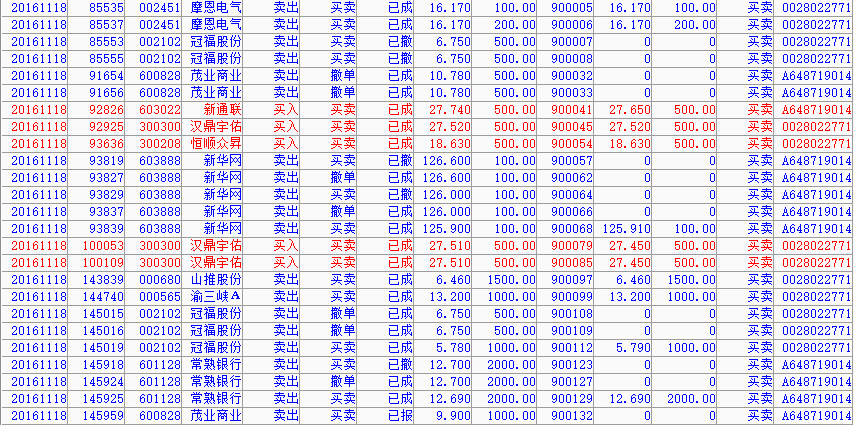This screenshot has height=425, width=854.
Task: Click stock name 渝三峡A
Action: pos(216,296)
